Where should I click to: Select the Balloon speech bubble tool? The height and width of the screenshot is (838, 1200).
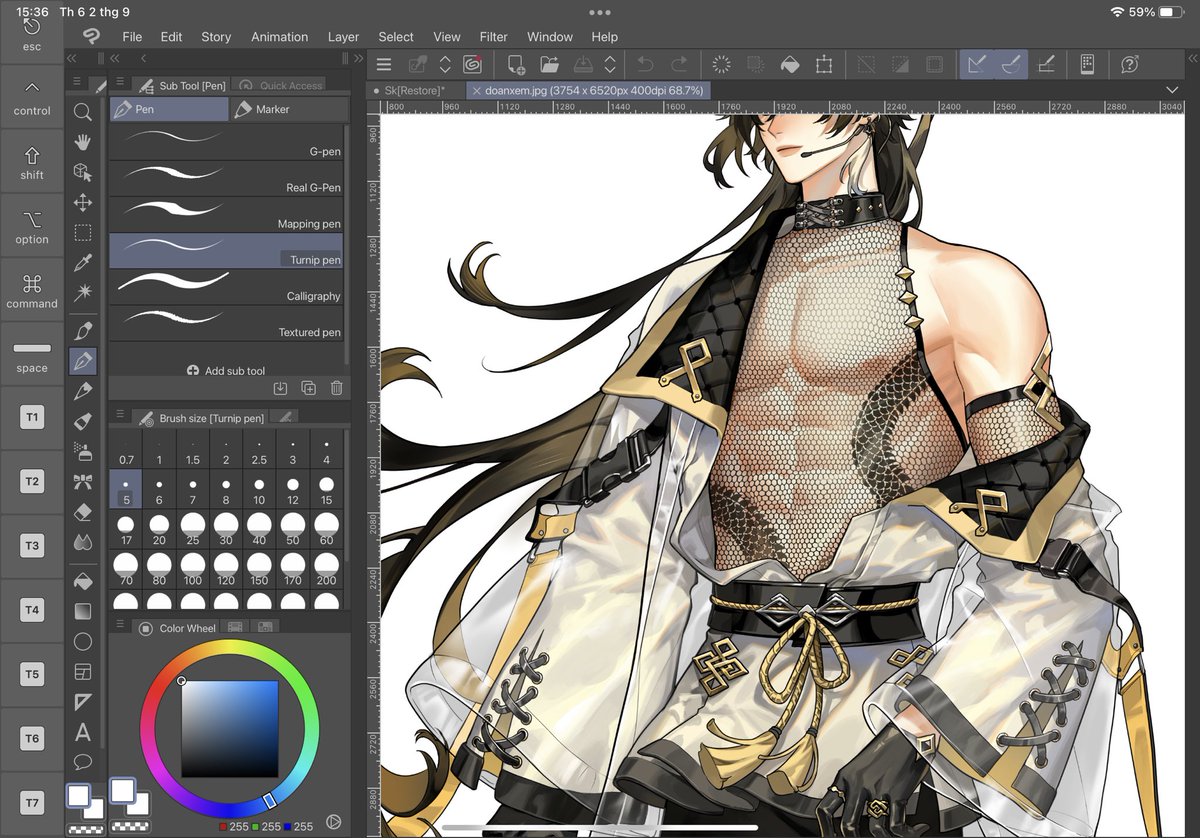click(x=83, y=762)
